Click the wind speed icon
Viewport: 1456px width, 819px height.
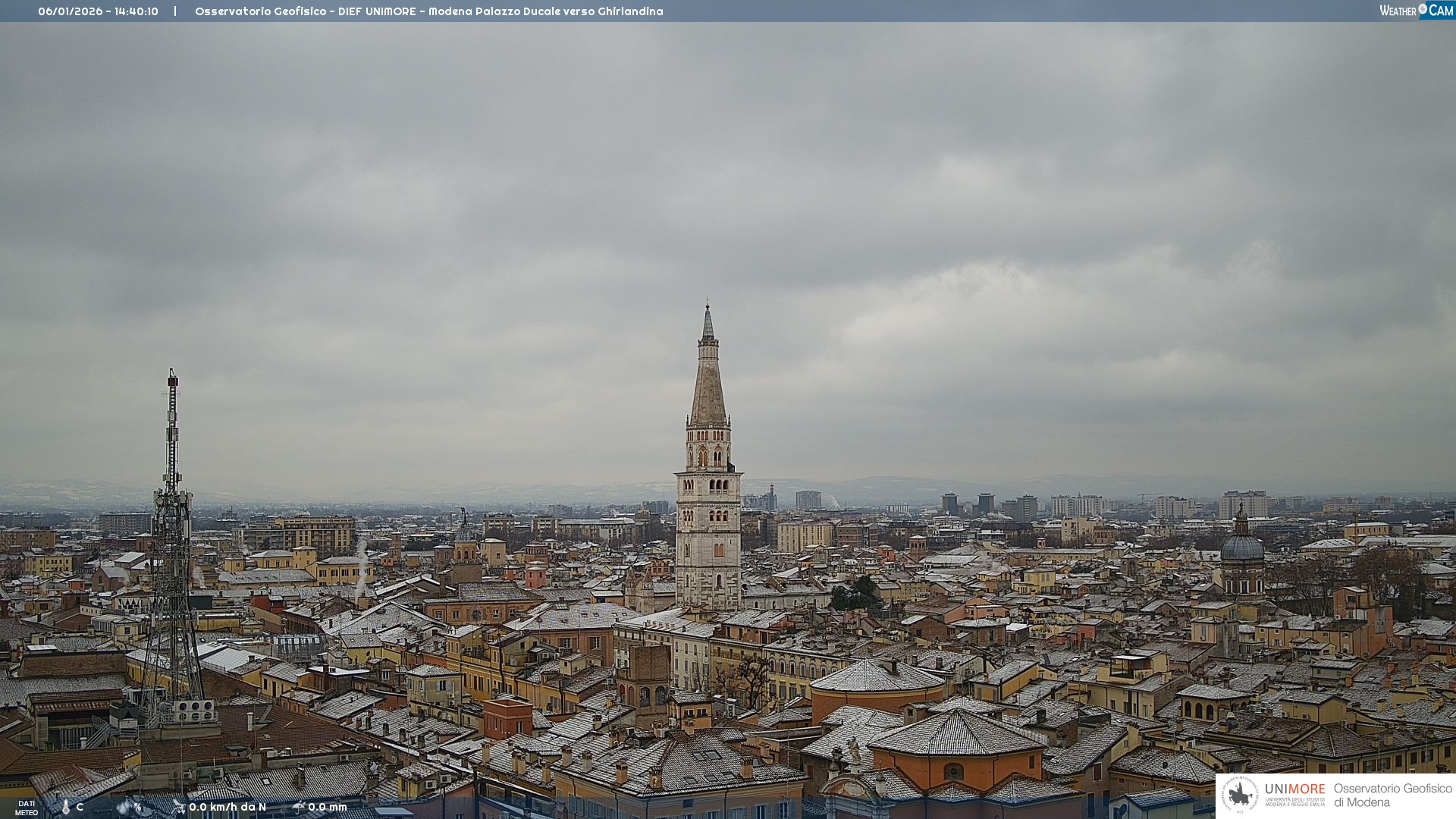point(179,807)
